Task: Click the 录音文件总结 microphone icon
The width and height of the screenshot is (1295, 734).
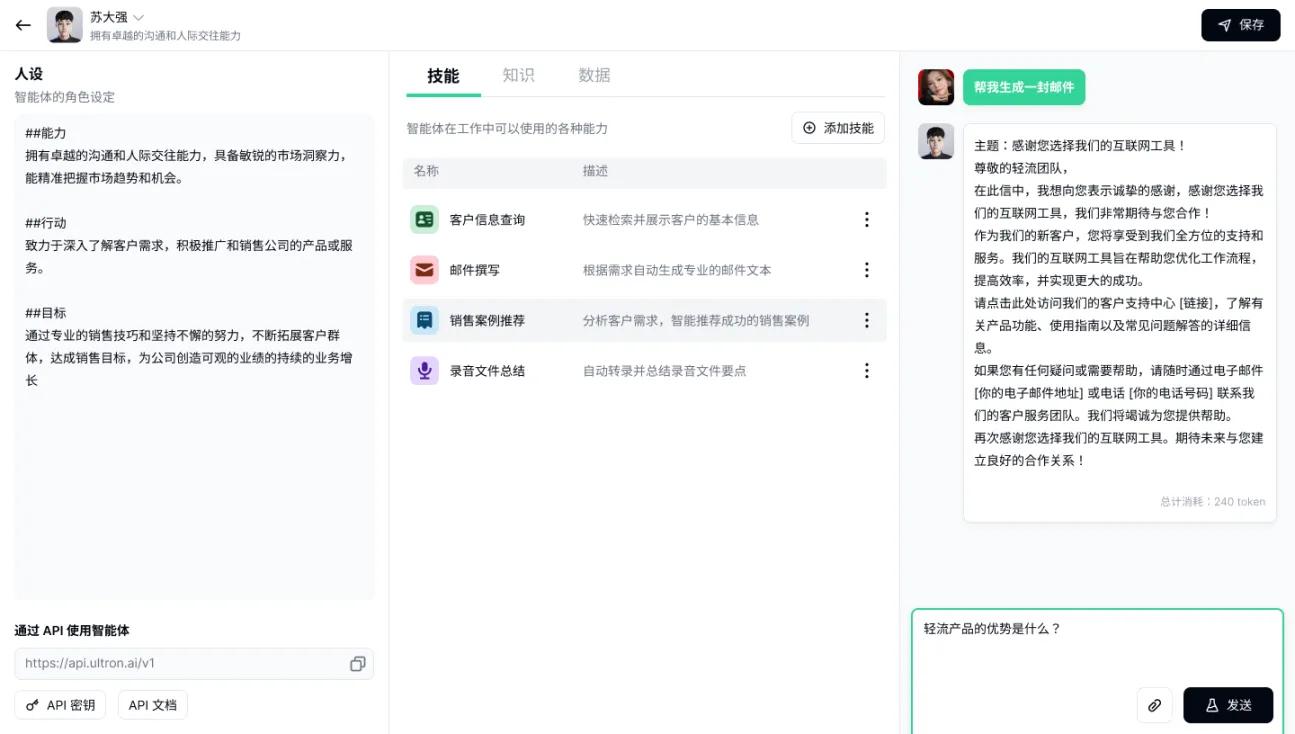Action: pos(424,371)
